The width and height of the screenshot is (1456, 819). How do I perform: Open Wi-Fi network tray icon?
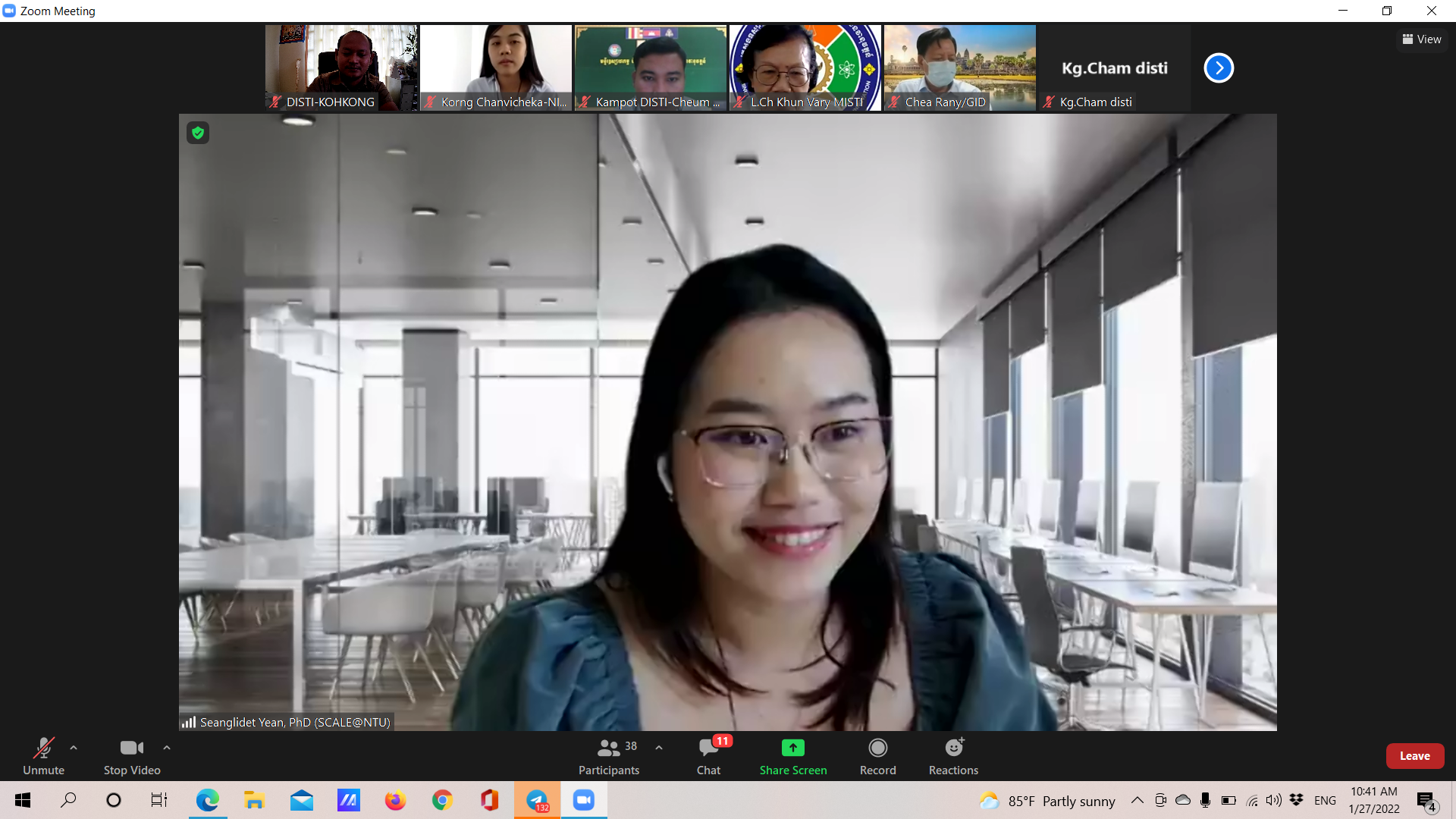tap(1252, 800)
